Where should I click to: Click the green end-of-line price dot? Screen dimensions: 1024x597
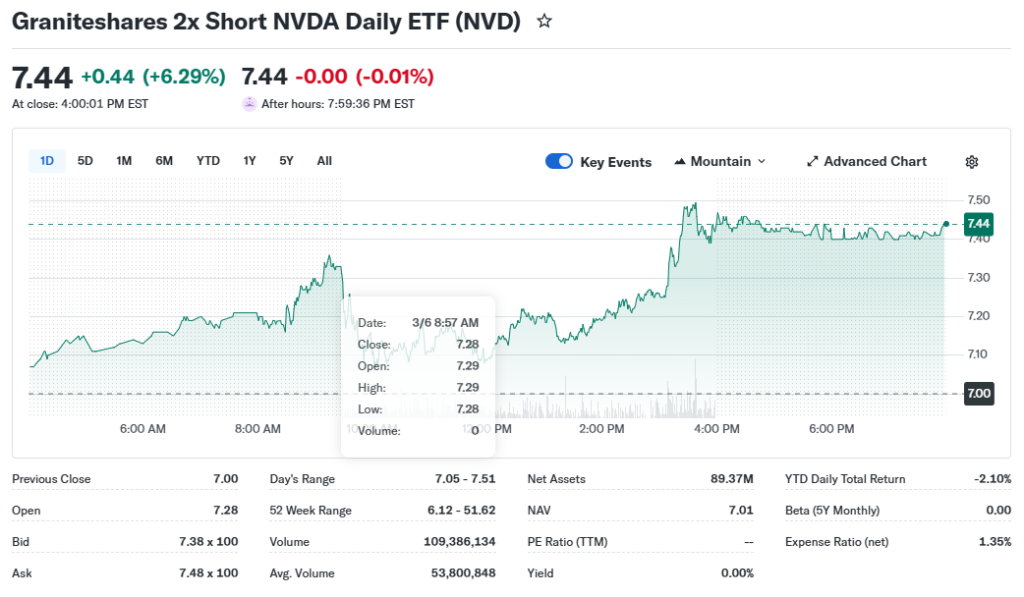pos(946,223)
